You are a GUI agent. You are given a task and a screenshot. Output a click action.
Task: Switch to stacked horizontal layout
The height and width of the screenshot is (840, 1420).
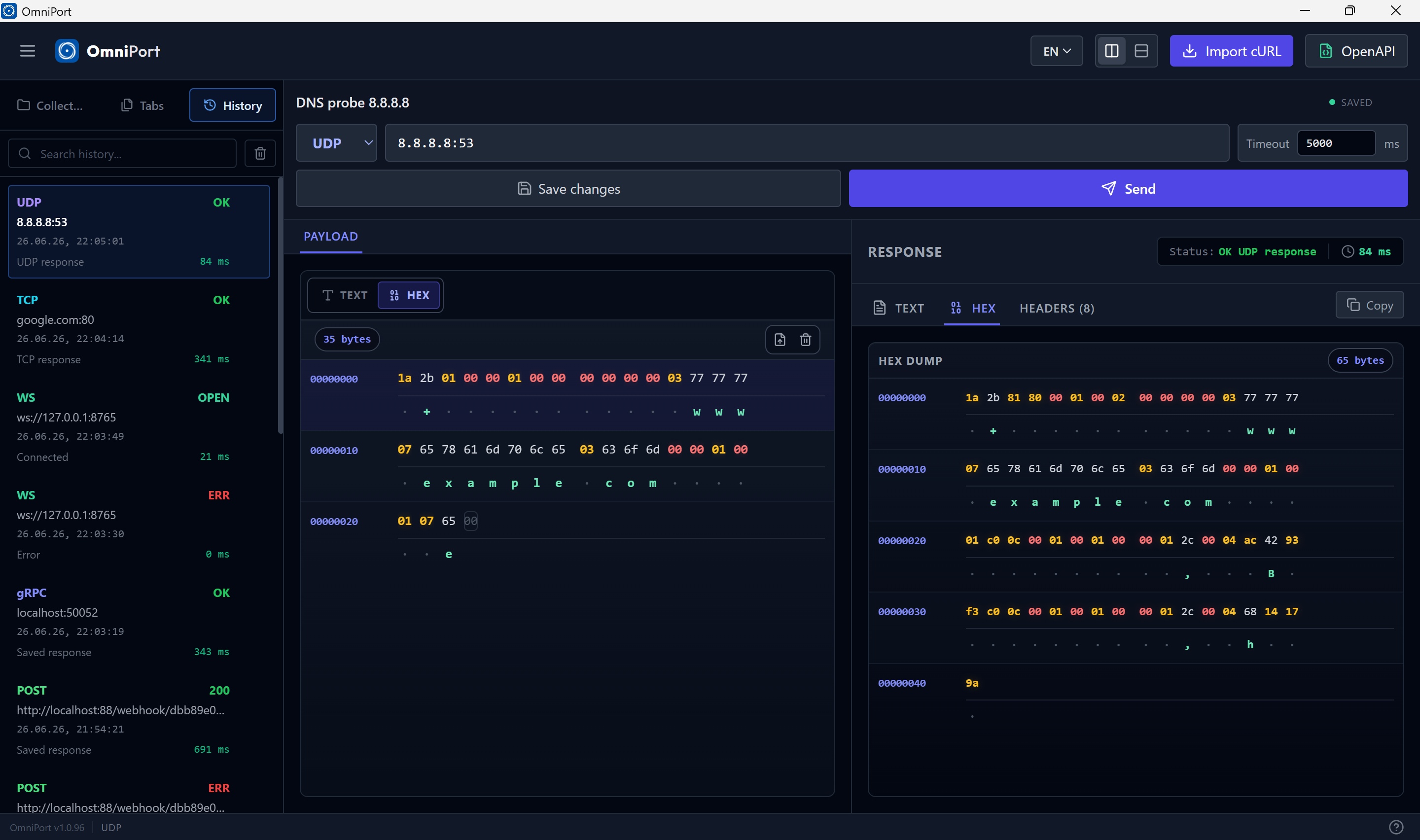pyautogui.click(x=1141, y=51)
